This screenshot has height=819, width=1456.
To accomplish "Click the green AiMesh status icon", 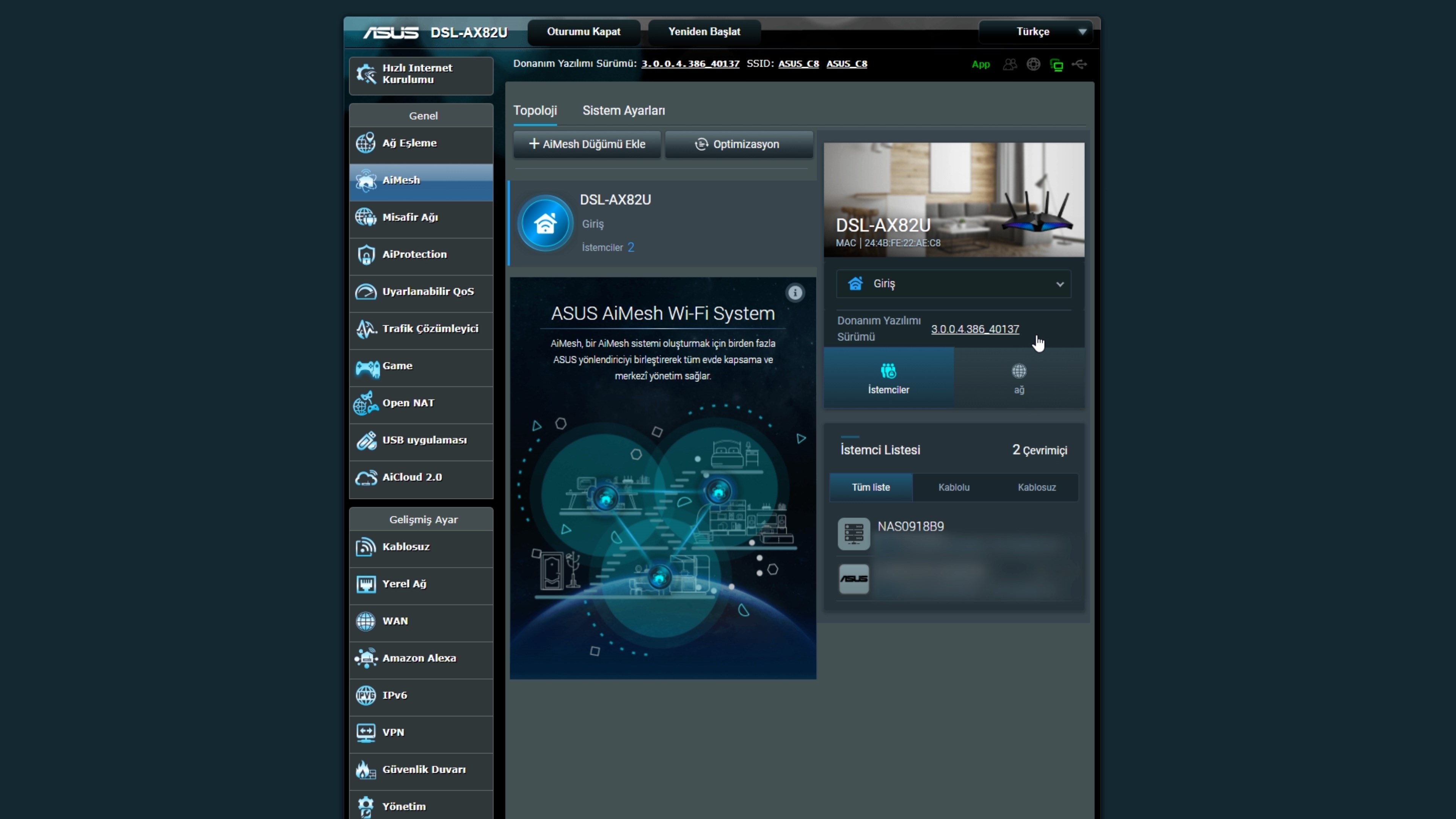I will point(1056,65).
